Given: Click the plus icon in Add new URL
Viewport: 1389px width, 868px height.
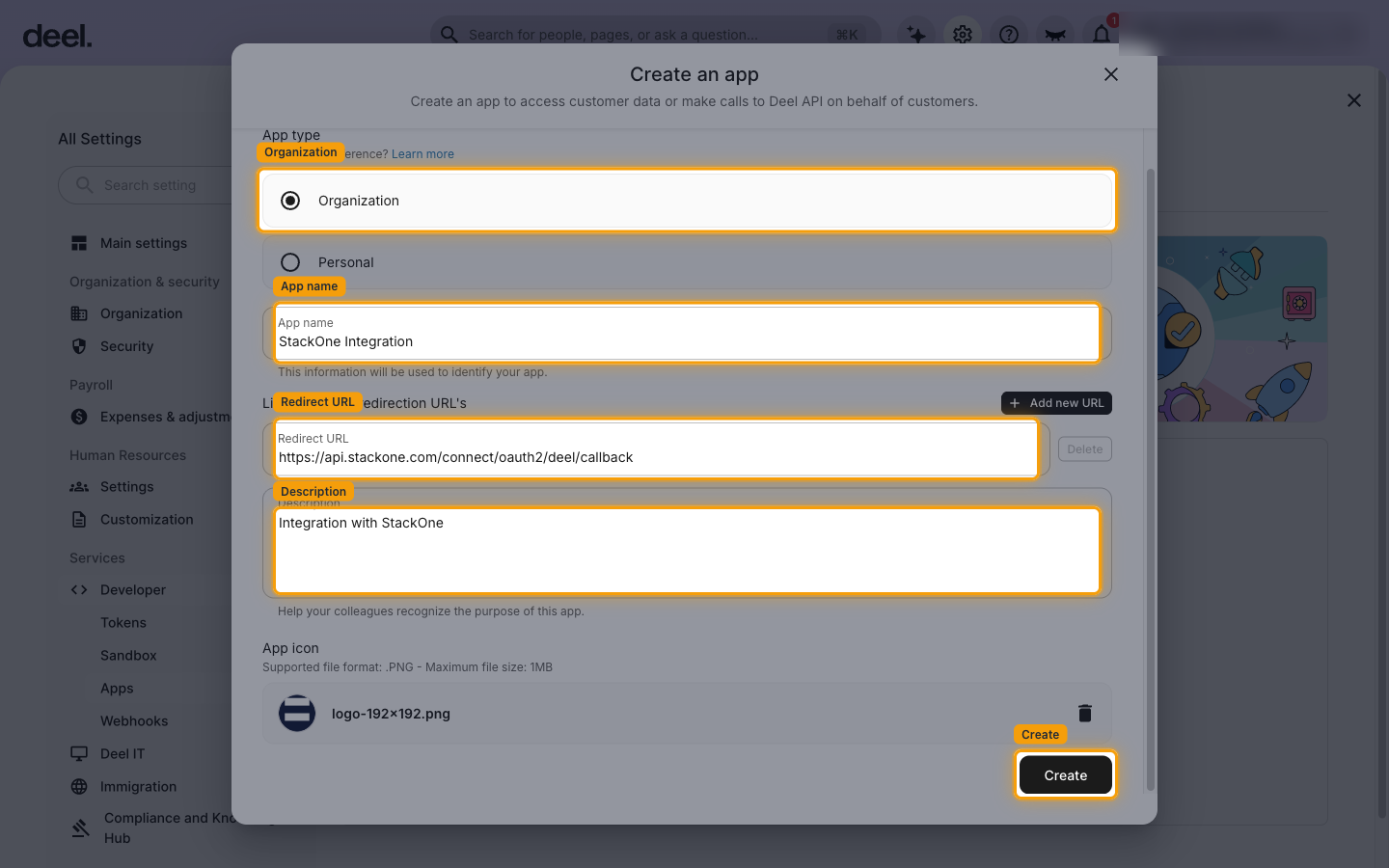Looking at the screenshot, I should point(1015,403).
